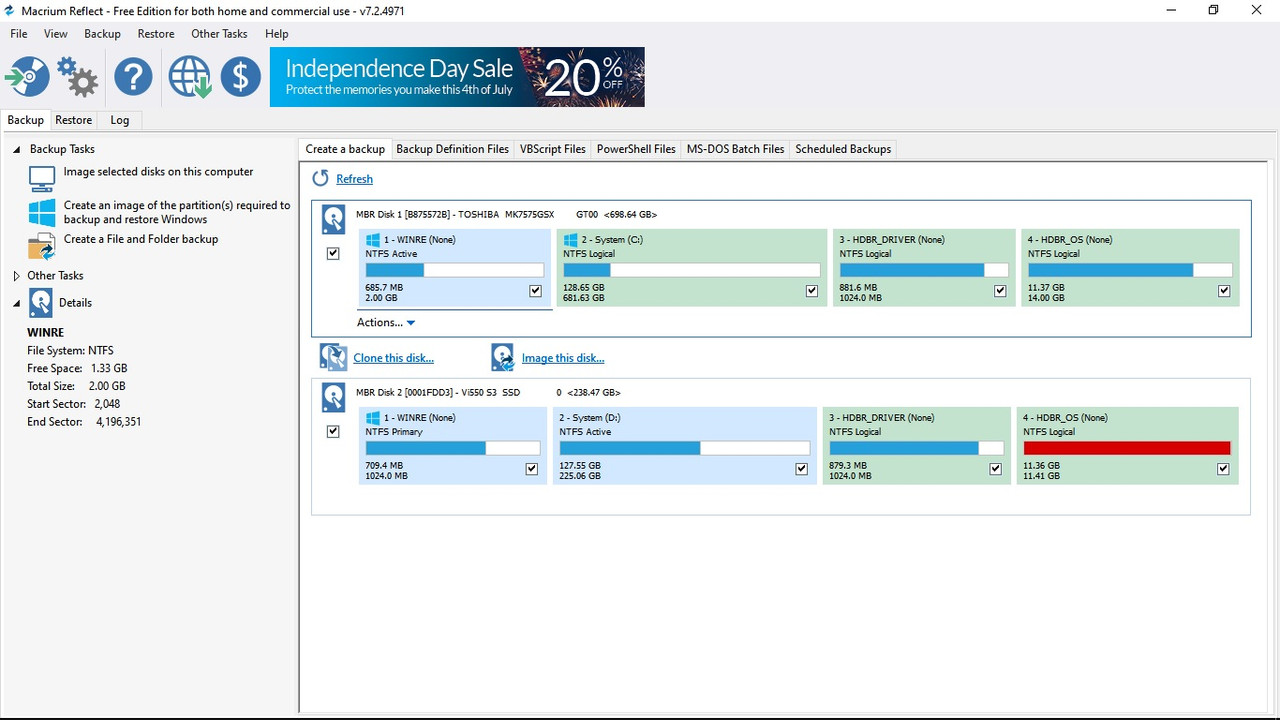Screen dimensions: 1280x720
Task: Open the VBScript Files tab
Action: click(553, 149)
